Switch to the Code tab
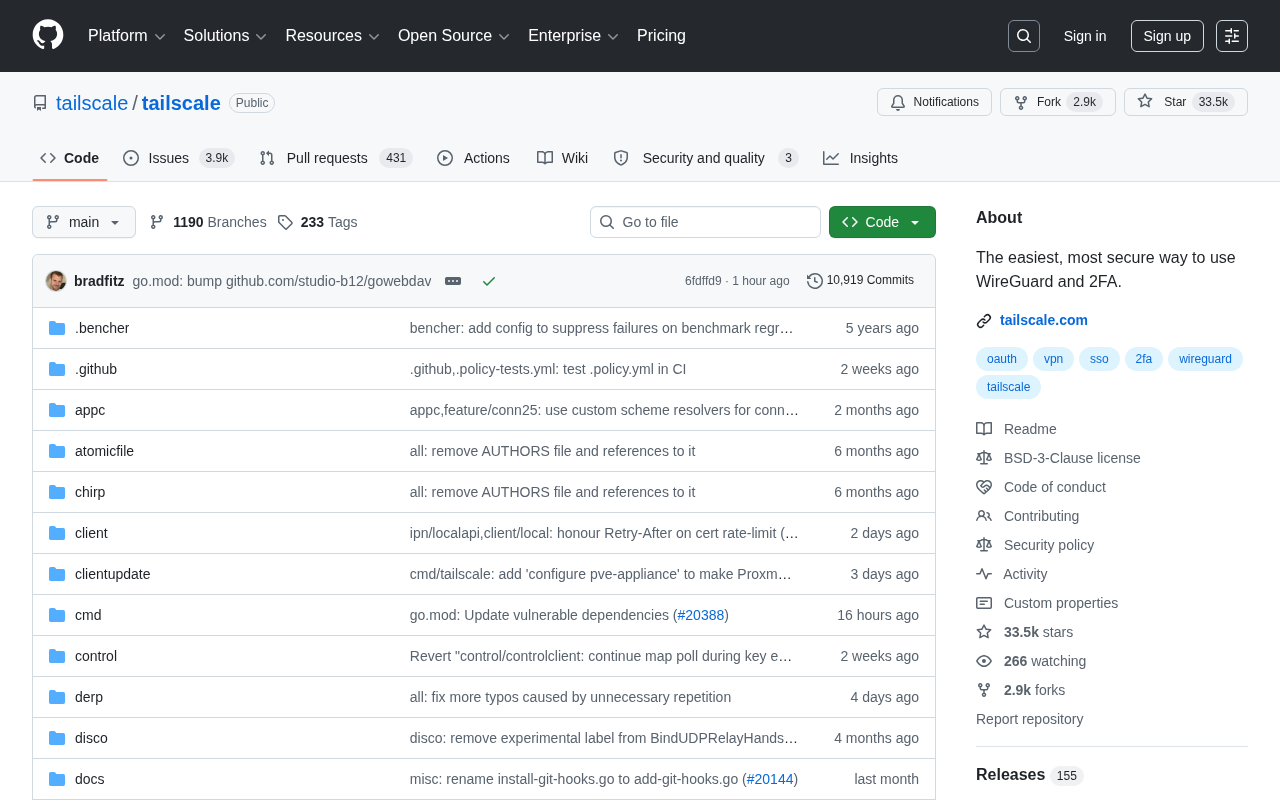1280x800 pixels. coord(70,158)
